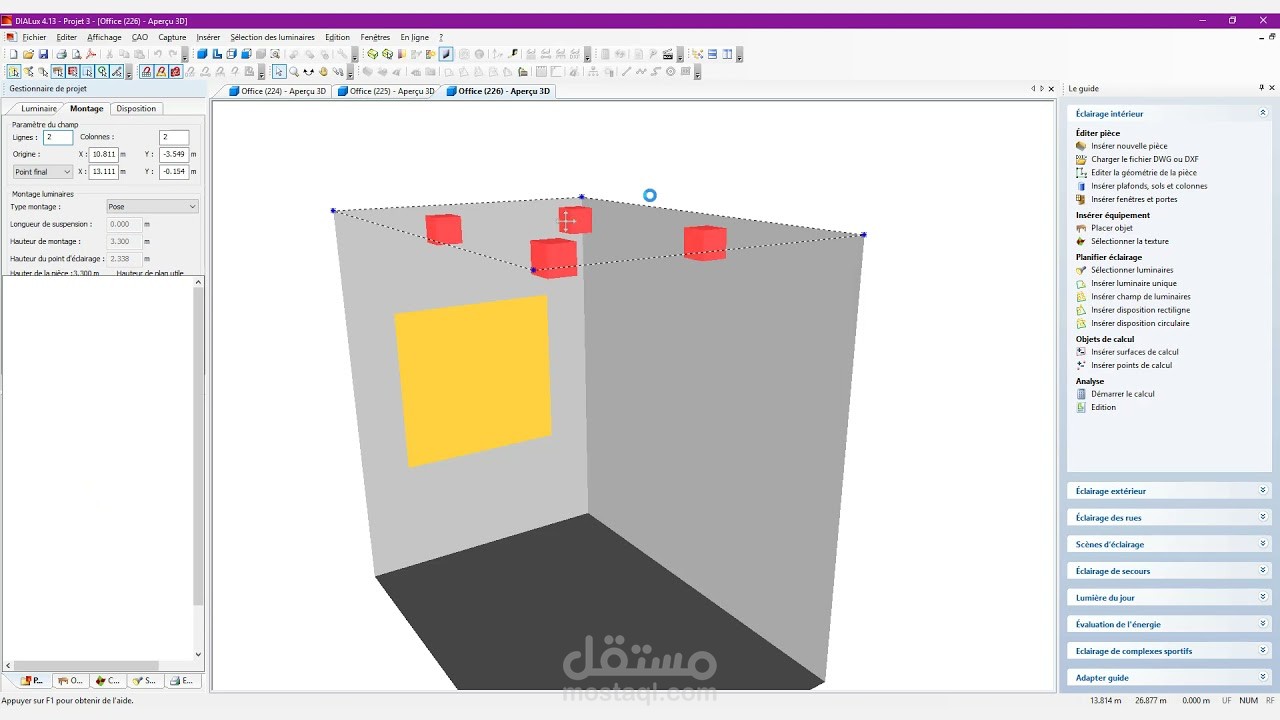The width and height of the screenshot is (1280, 720).
Task: Toggle the second red-lock snap button
Action: [161, 72]
